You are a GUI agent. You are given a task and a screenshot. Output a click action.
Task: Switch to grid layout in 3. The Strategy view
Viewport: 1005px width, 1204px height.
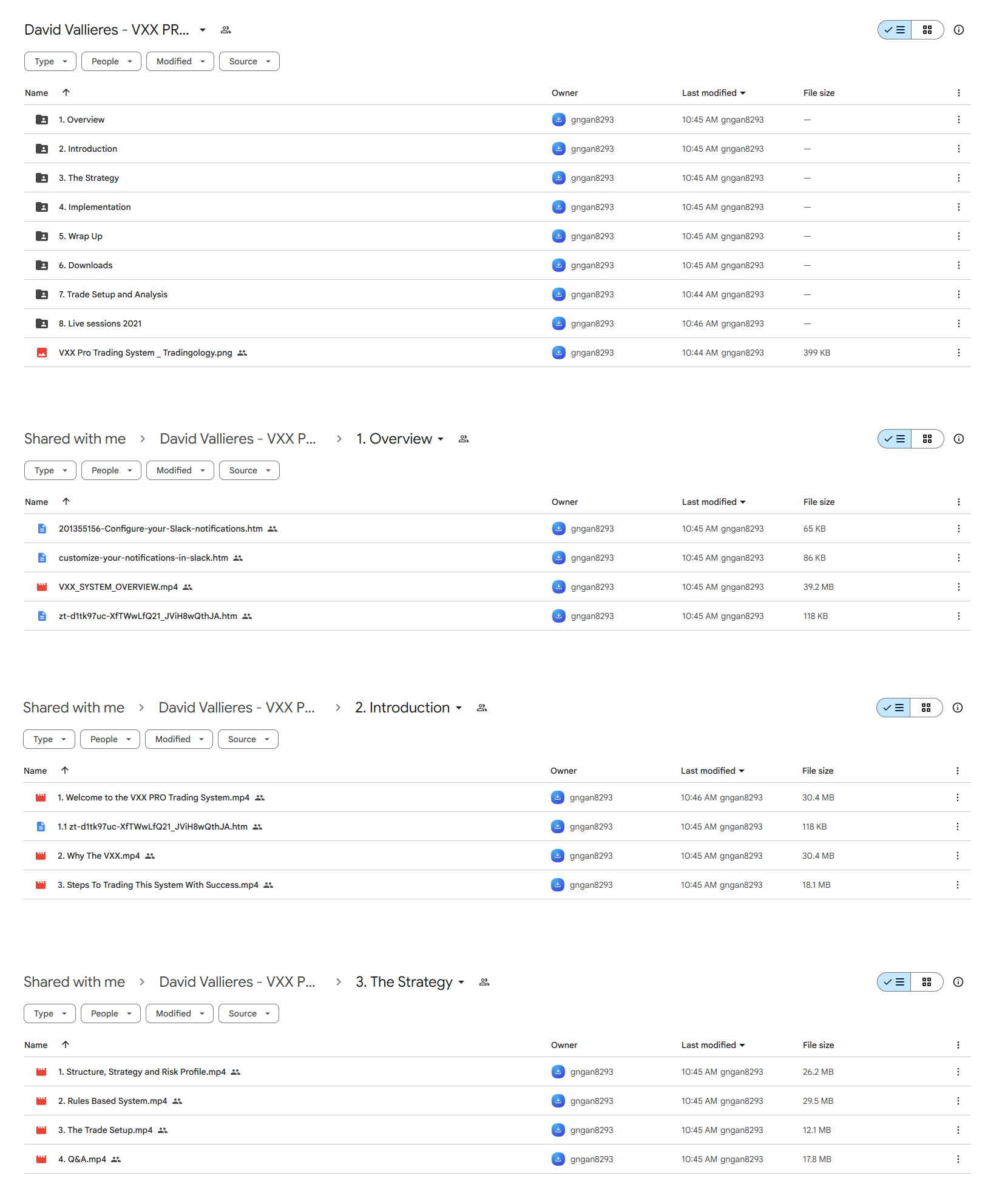(927, 982)
